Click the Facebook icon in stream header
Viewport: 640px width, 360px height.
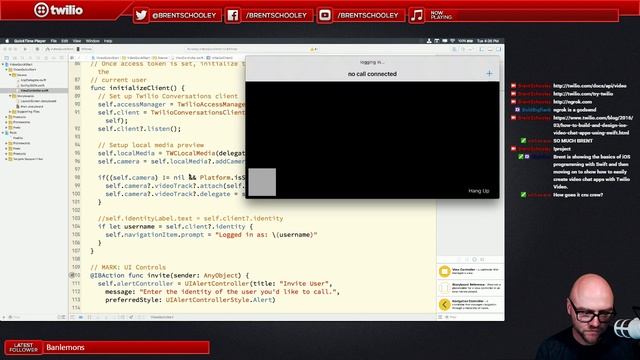233,16
